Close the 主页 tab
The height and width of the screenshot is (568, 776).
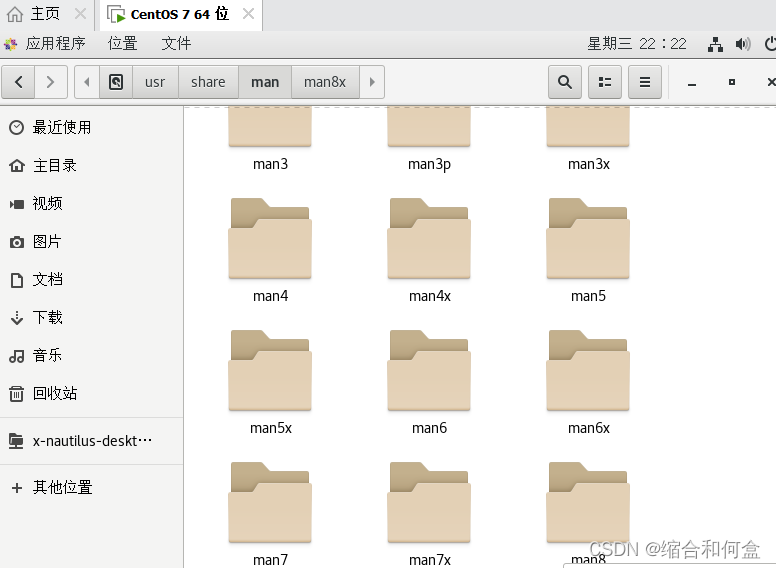pyautogui.click(x=80, y=14)
